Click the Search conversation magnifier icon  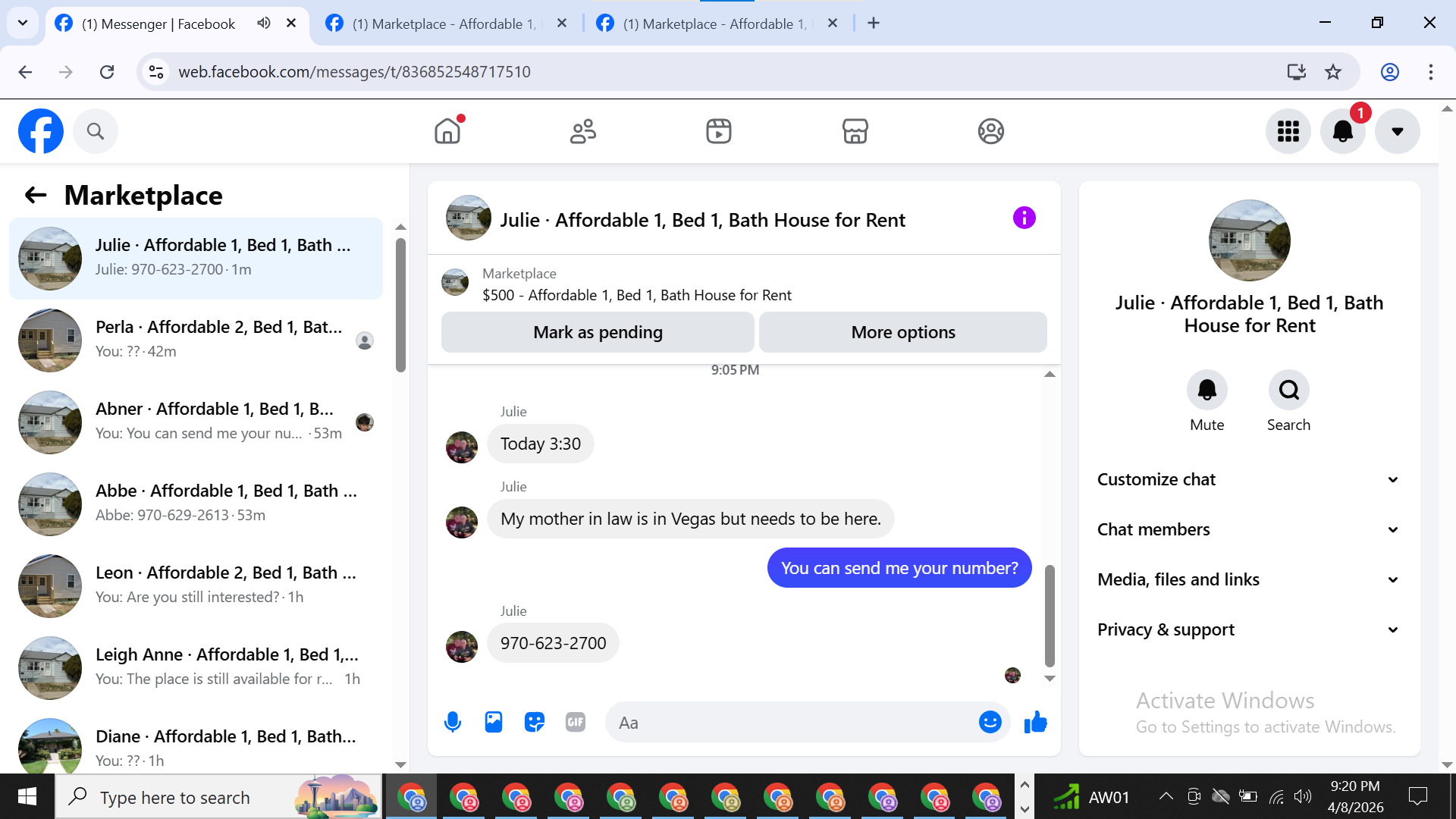pyautogui.click(x=1288, y=390)
